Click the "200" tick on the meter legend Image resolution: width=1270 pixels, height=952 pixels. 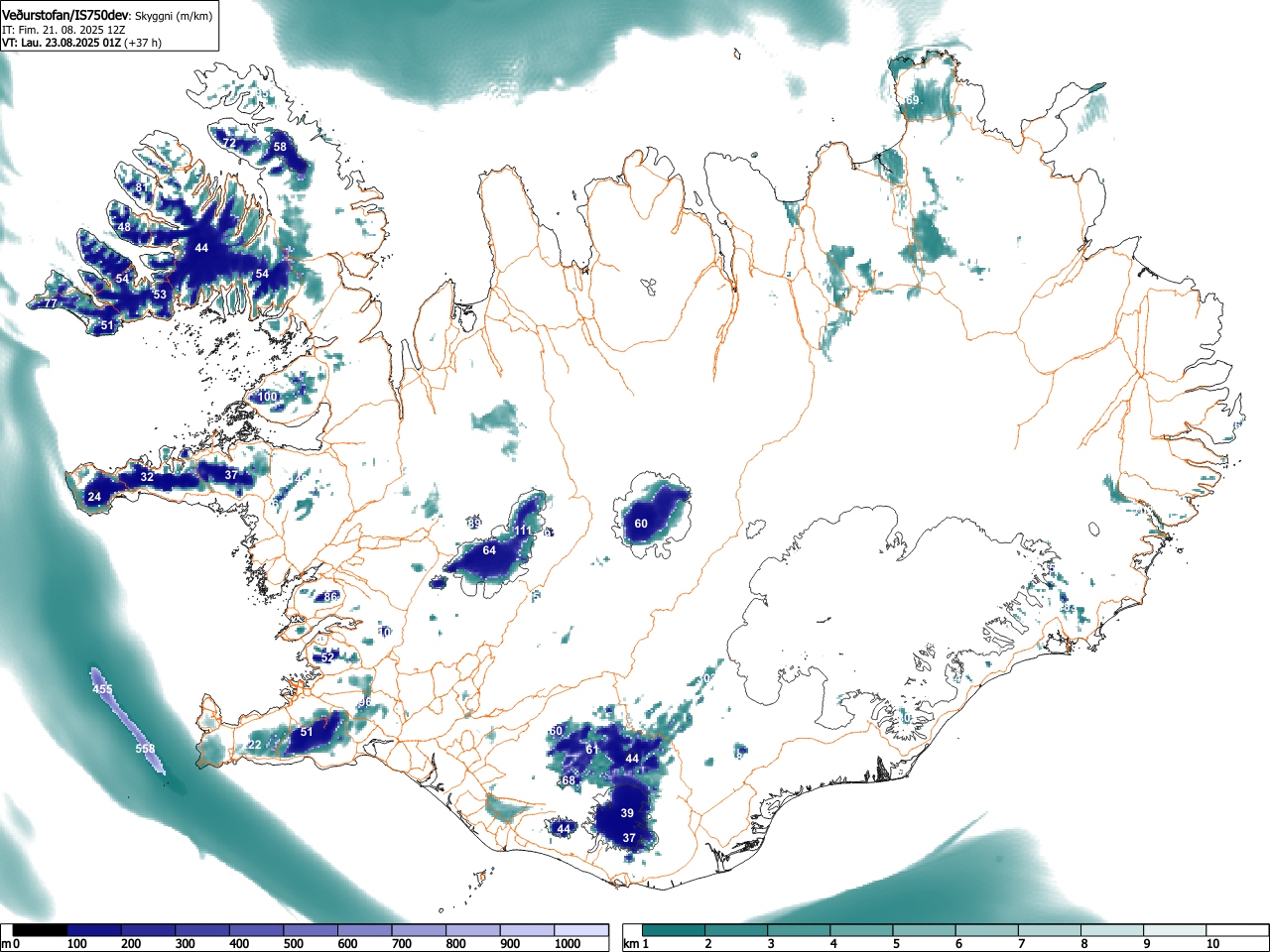pos(130,943)
